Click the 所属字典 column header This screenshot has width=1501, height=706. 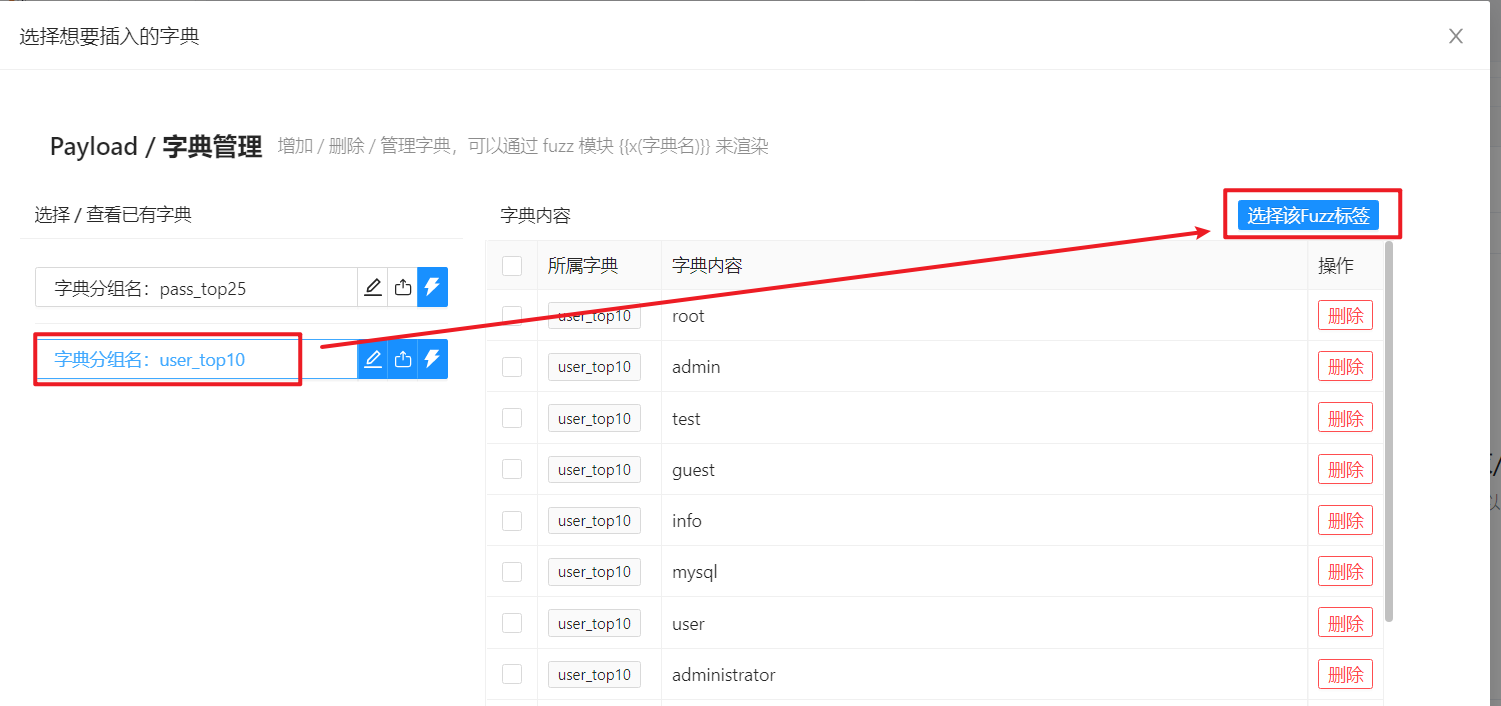(x=583, y=265)
